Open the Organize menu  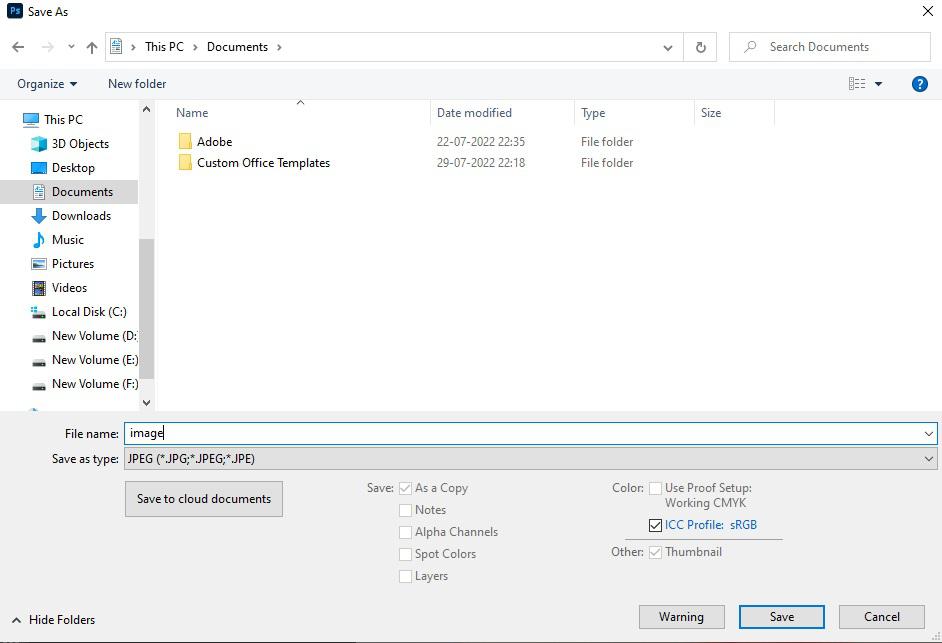pos(47,84)
